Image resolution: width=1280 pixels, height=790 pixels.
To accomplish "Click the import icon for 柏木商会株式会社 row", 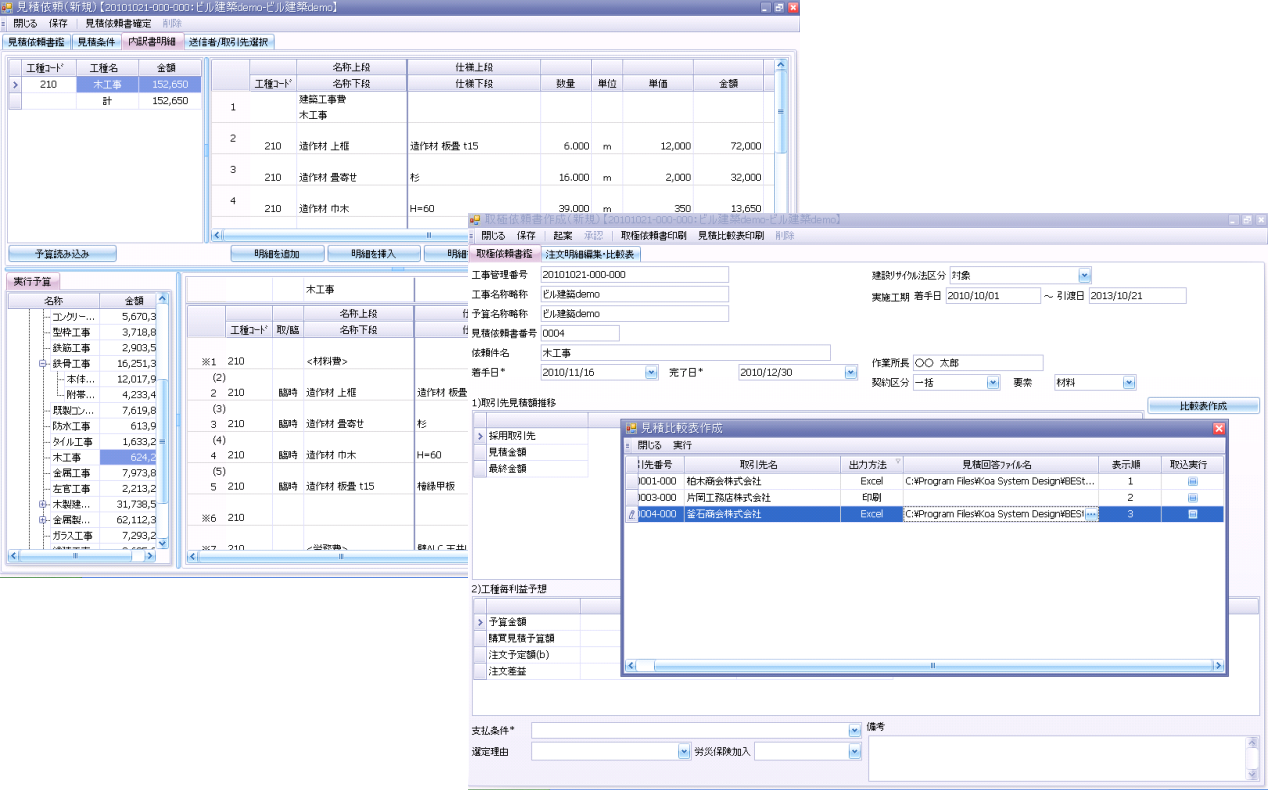I will point(1192,481).
